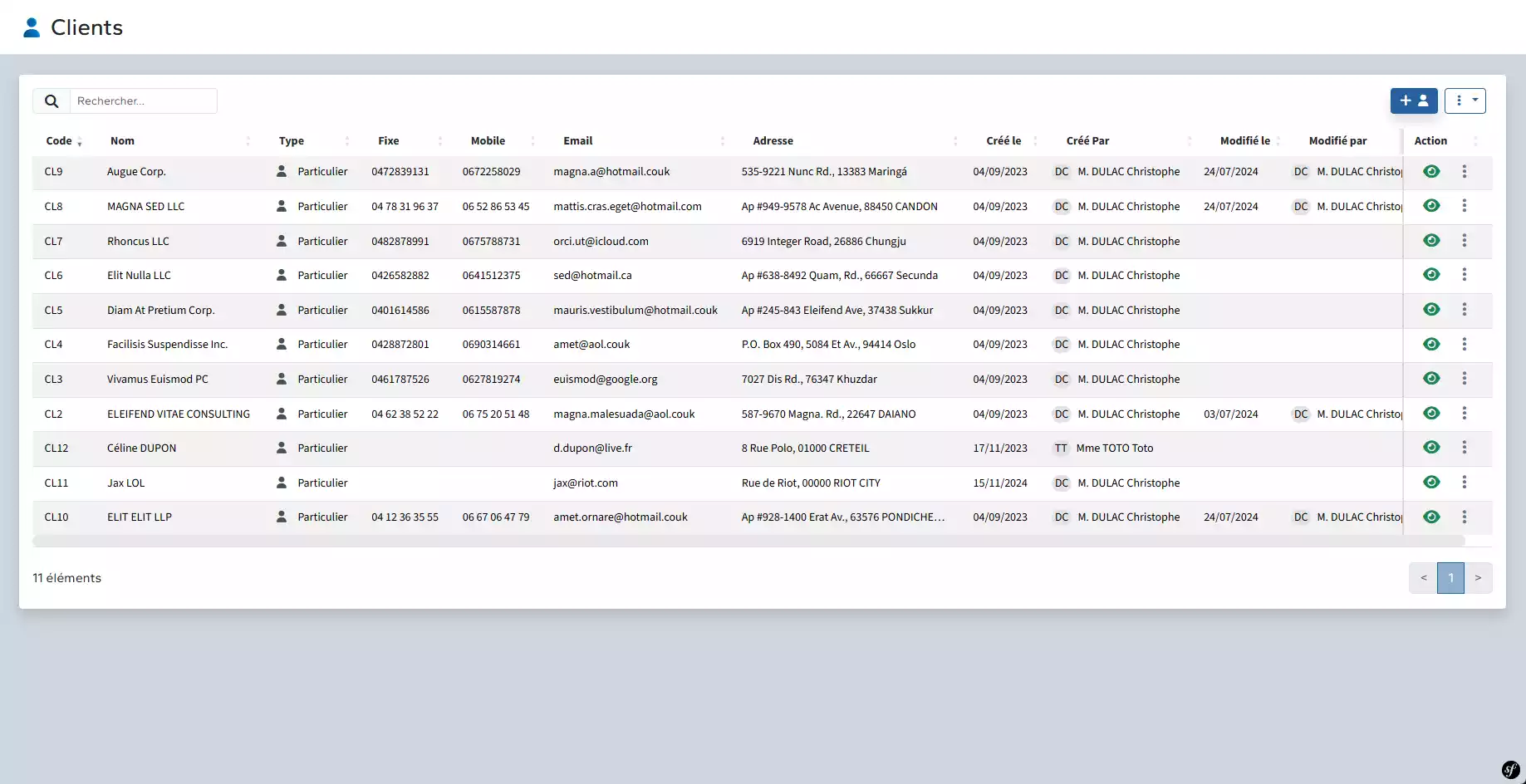Image resolution: width=1526 pixels, height=784 pixels.
Task: Sort clients by Nom column header
Action: click(122, 141)
